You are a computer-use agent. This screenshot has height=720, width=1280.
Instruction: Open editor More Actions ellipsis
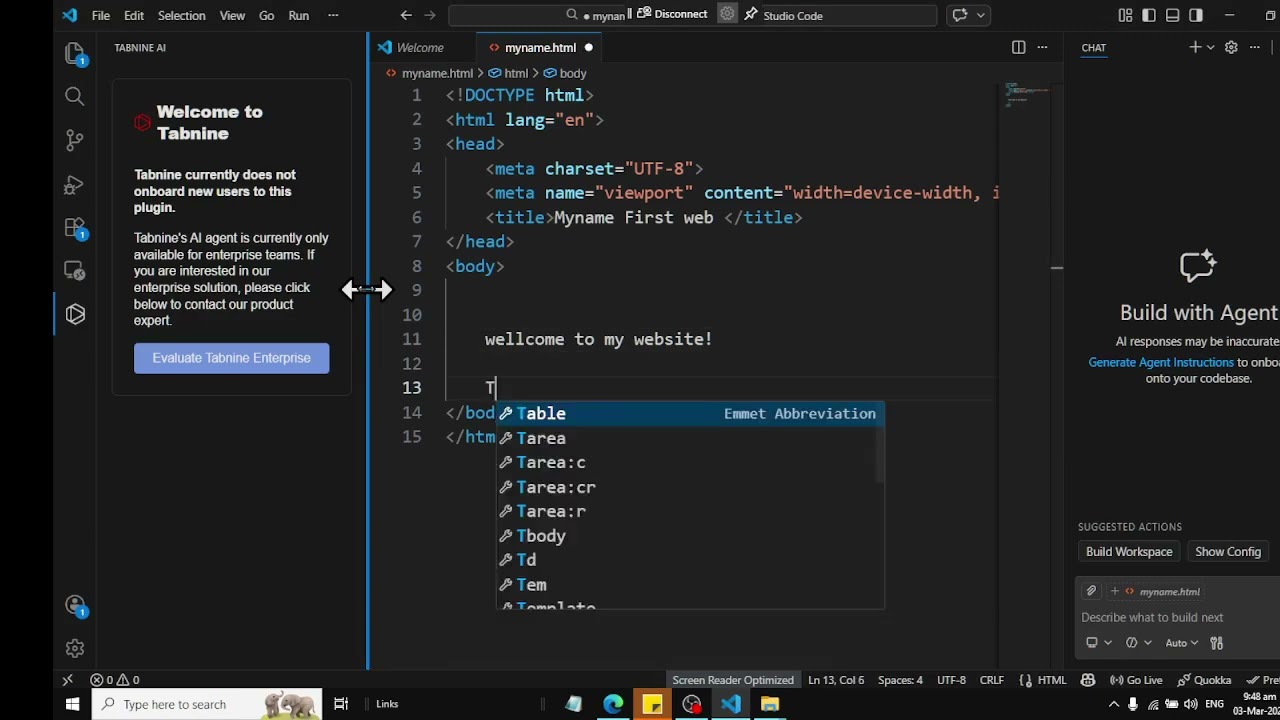[x=1042, y=47]
